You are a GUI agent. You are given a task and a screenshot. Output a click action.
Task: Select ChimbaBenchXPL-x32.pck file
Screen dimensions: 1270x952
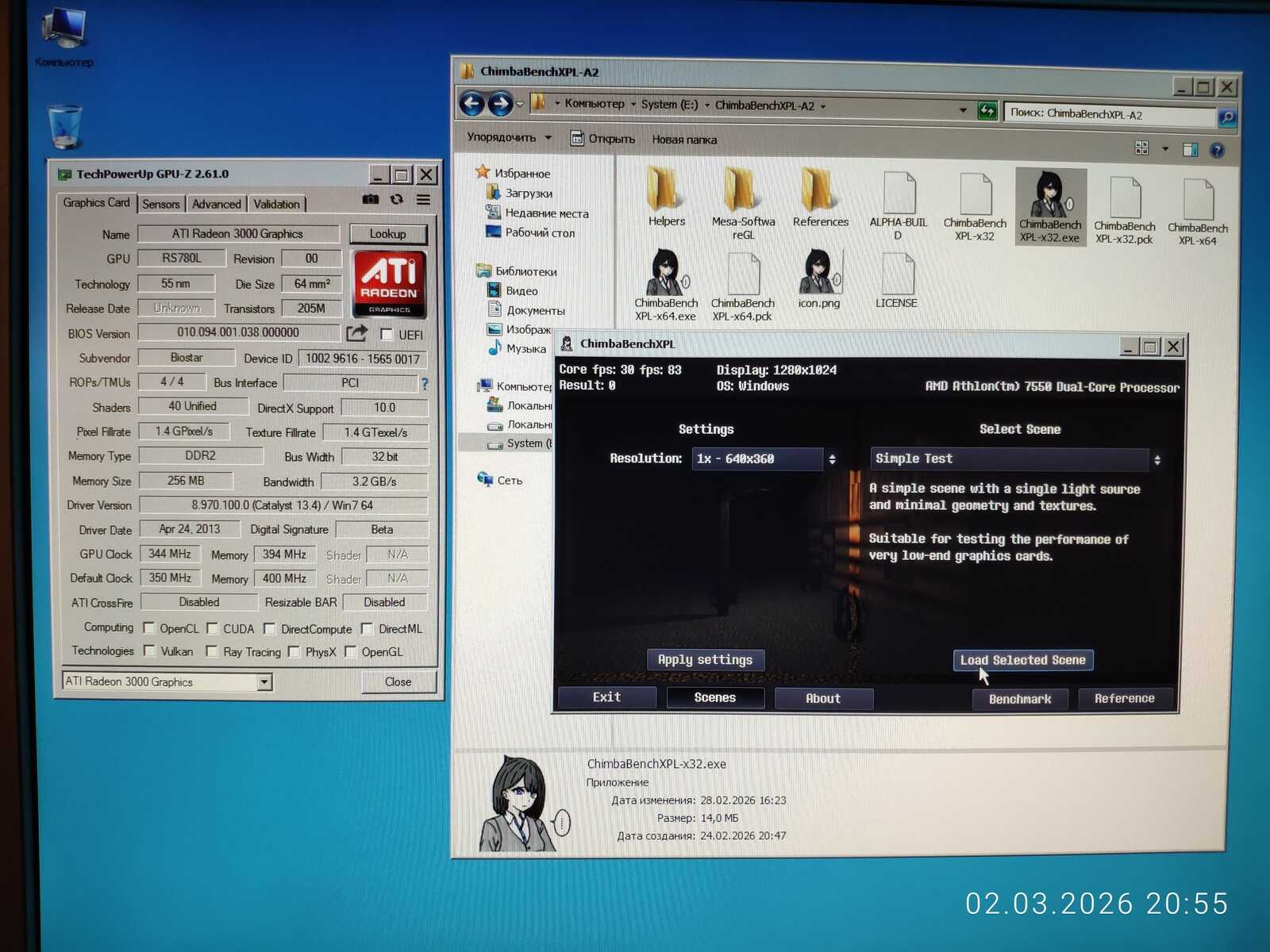(1124, 209)
